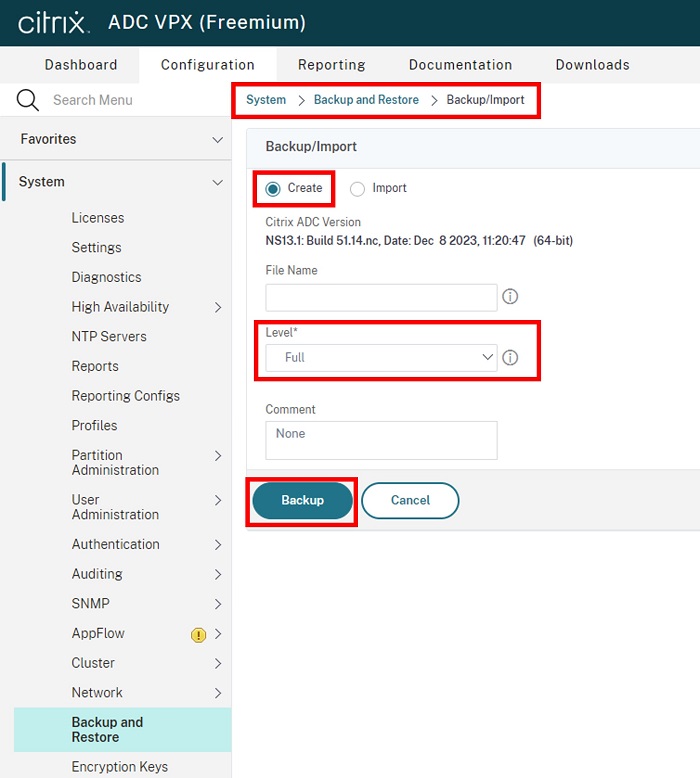Select Backup and Restore sidebar item
700x778 pixels.
123,729
